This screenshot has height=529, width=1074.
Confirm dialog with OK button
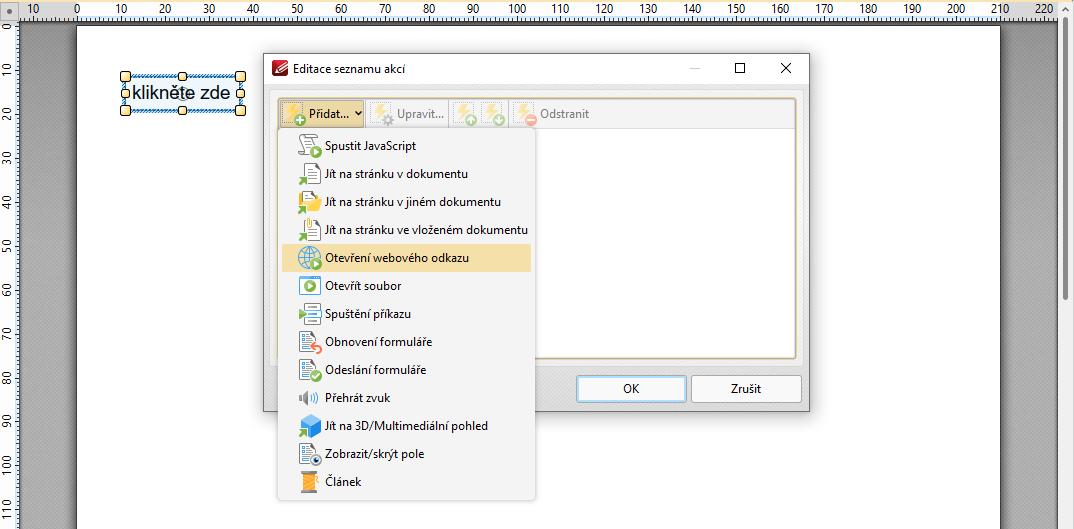point(631,389)
